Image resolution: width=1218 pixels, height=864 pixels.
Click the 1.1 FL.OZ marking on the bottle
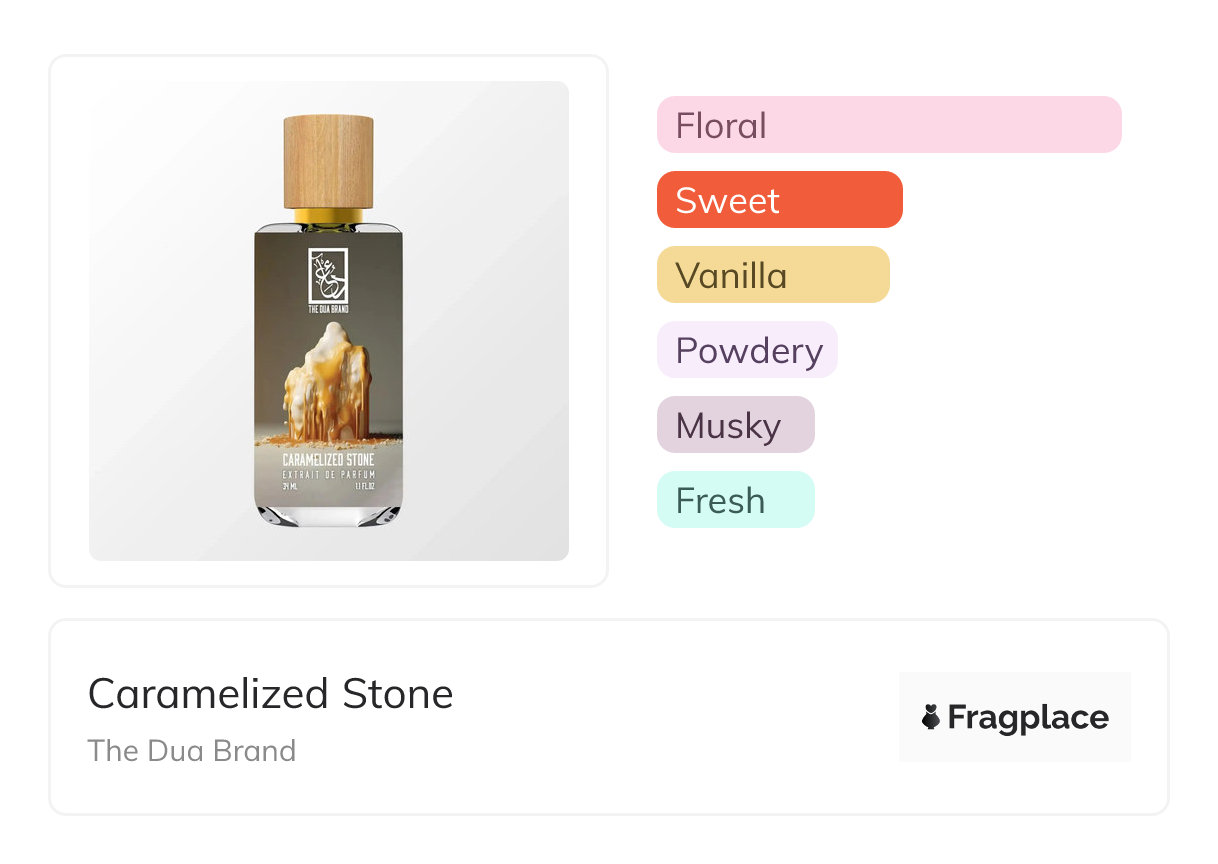[x=363, y=487]
